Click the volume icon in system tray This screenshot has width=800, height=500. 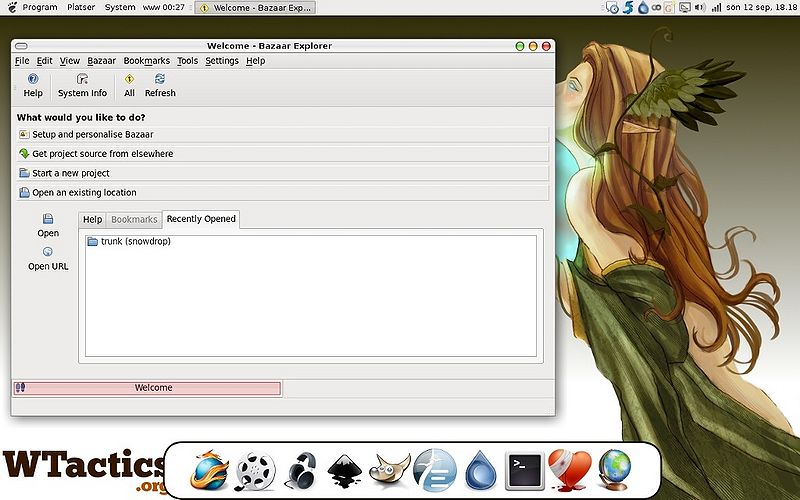[x=699, y=7]
